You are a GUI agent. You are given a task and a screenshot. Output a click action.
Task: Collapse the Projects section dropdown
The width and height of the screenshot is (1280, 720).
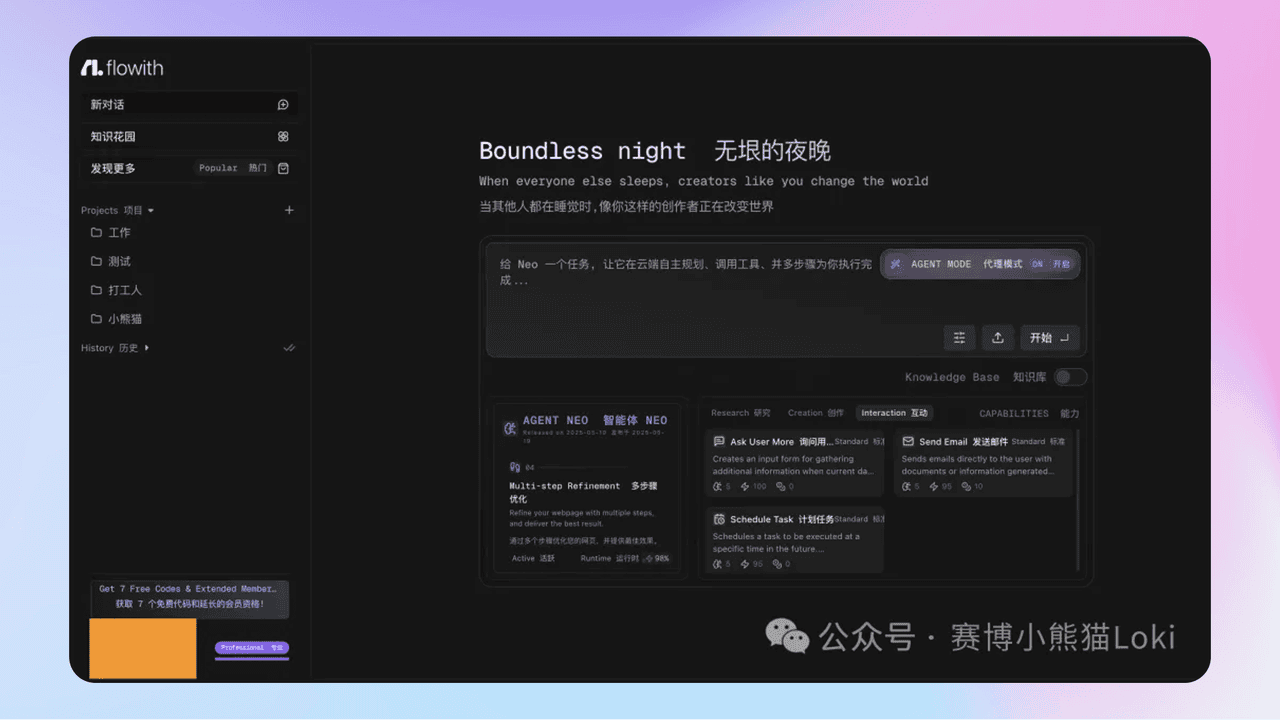151,211
